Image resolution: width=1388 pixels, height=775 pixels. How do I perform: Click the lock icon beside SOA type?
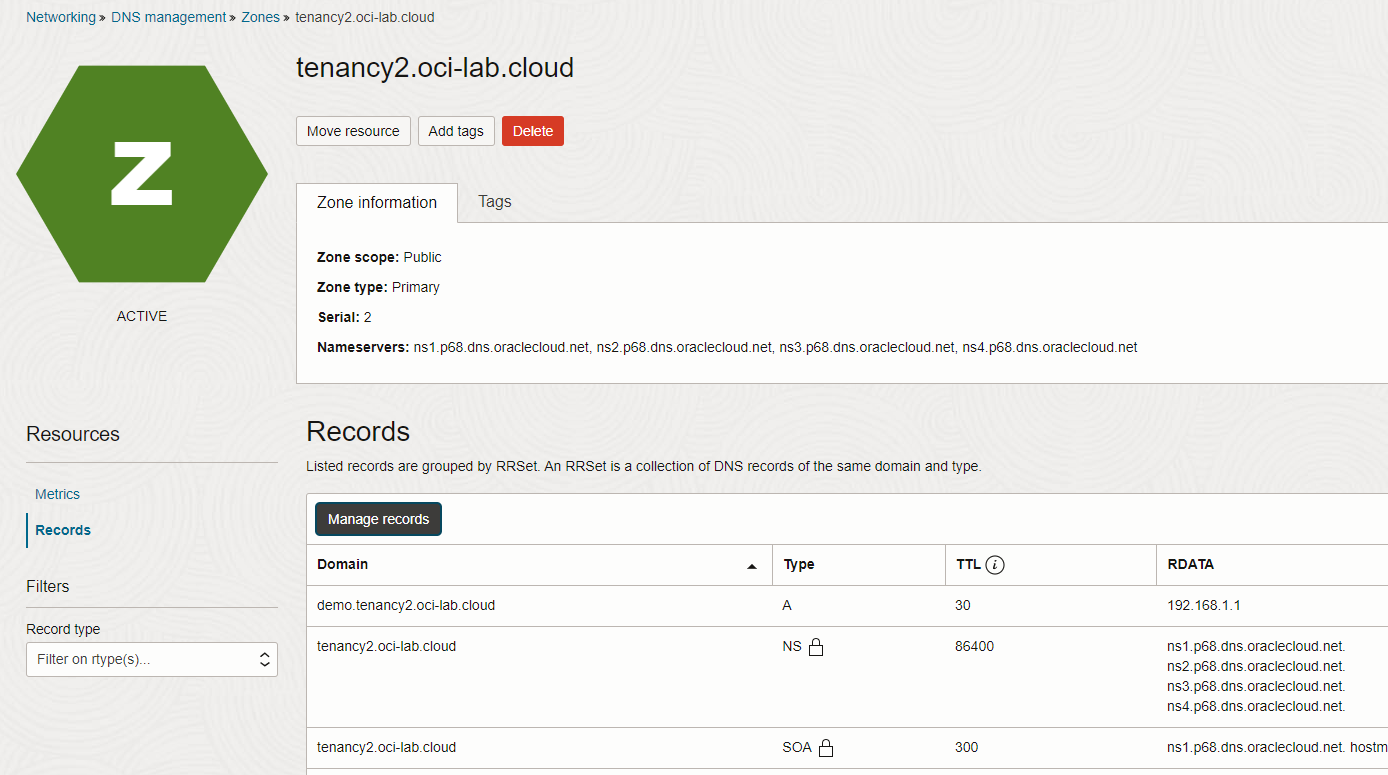(826, 748)
